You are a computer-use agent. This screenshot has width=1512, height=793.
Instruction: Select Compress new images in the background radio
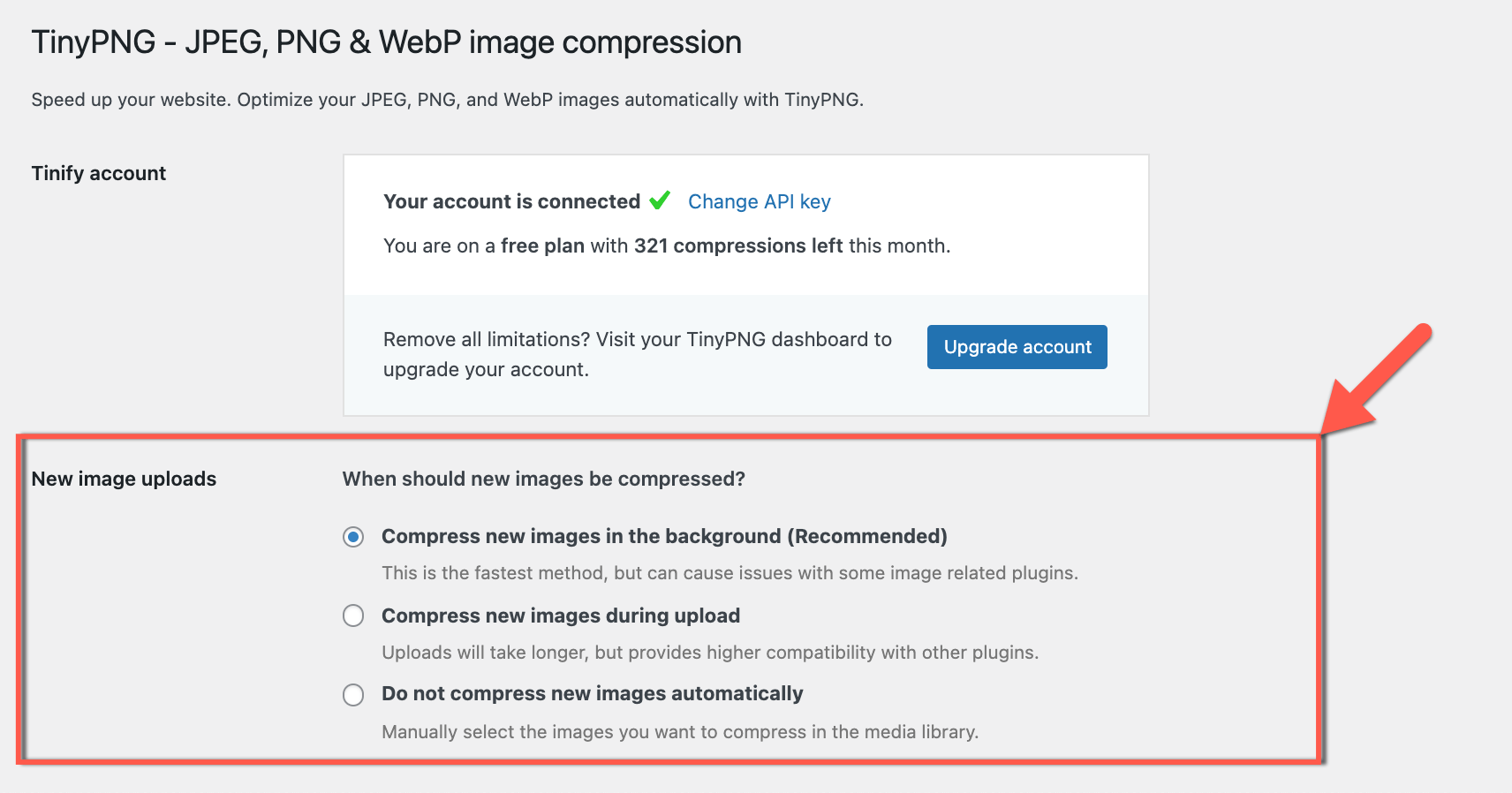click(353, 537)
